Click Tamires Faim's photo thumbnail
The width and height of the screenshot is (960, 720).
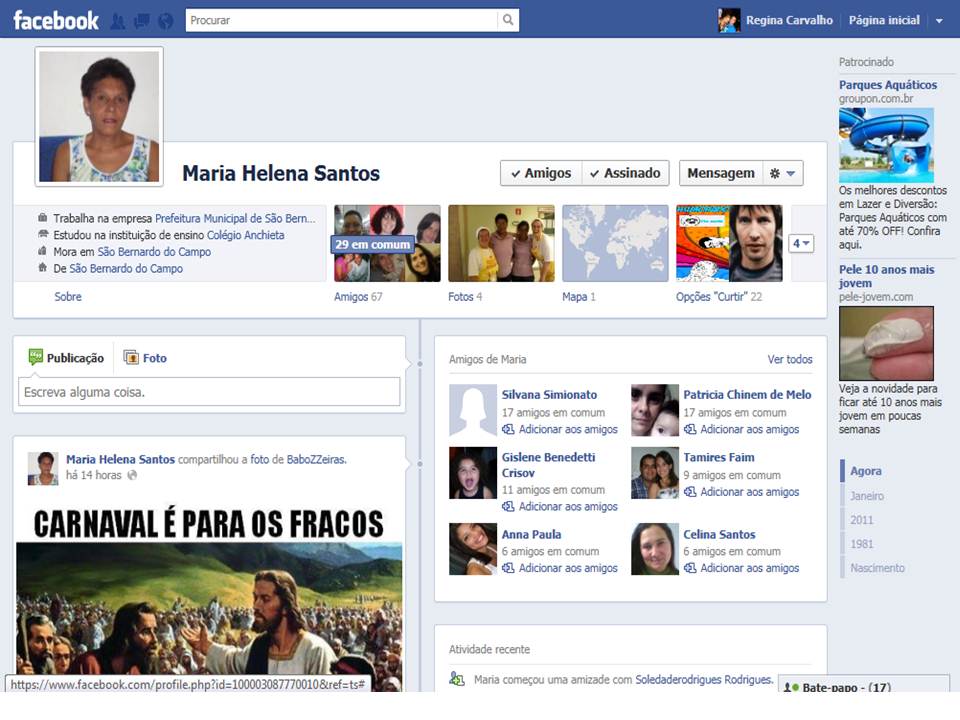(655, 473)
